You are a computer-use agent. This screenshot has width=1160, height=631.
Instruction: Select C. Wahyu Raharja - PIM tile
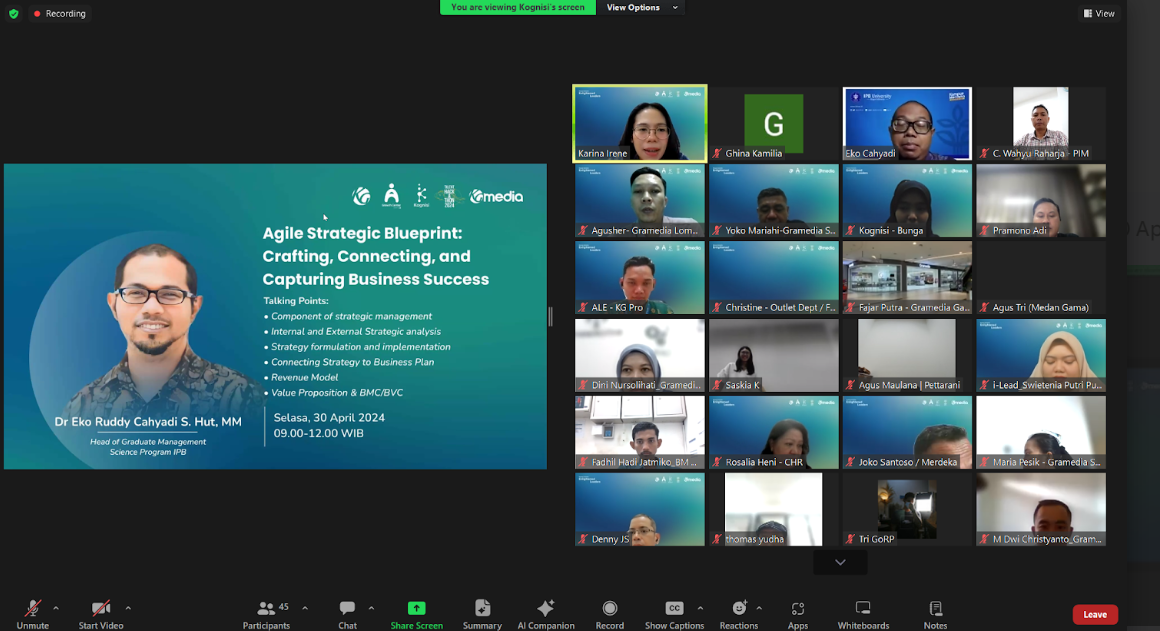pyautogui.click(x=1041, y=124)
